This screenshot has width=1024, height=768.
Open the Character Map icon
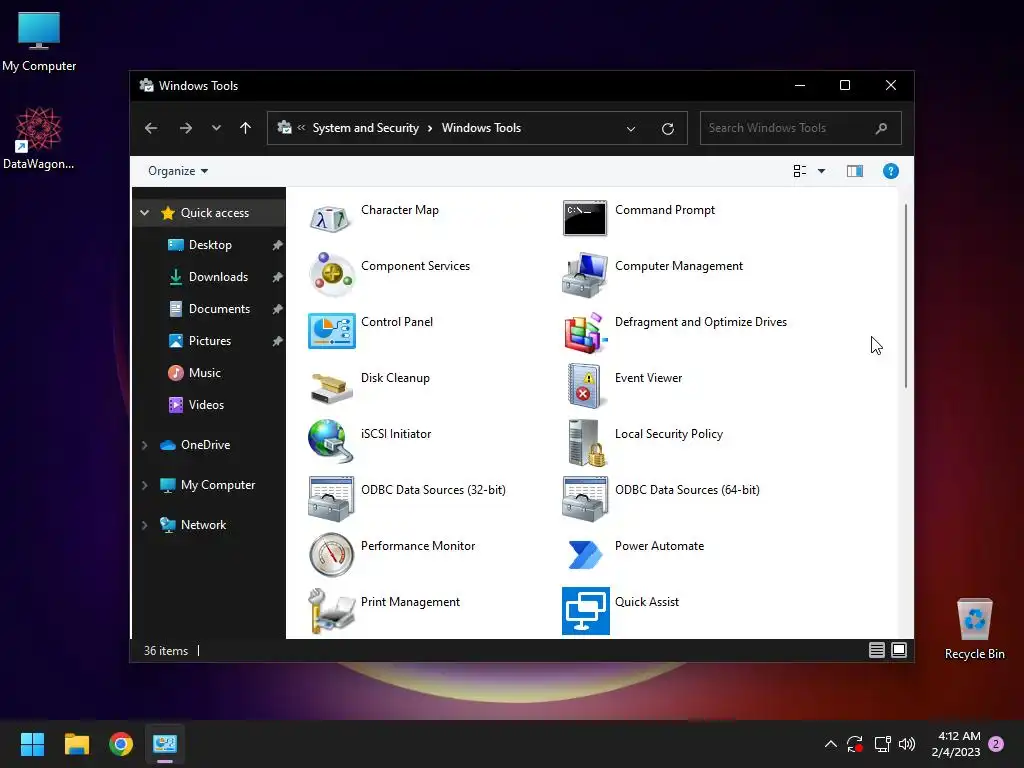click(330, 218)
